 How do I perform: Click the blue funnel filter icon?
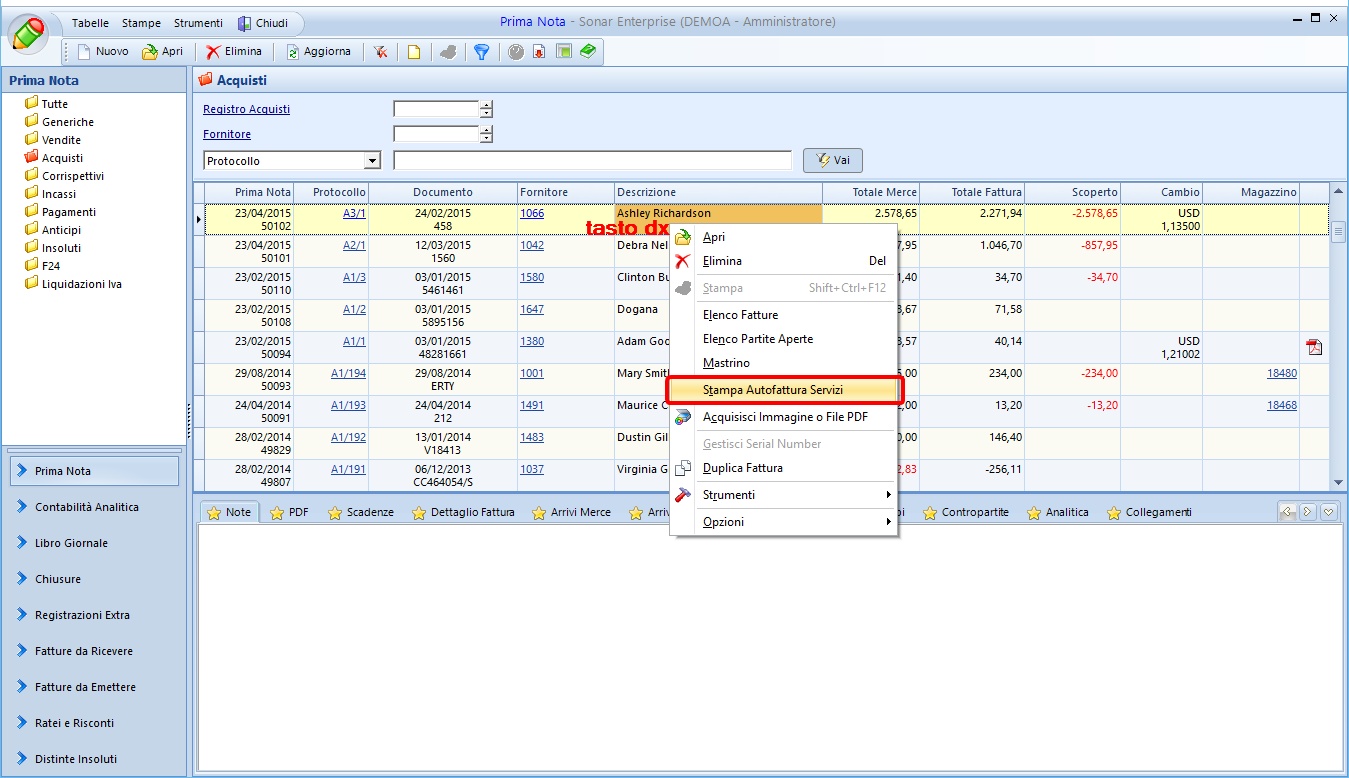481,52
